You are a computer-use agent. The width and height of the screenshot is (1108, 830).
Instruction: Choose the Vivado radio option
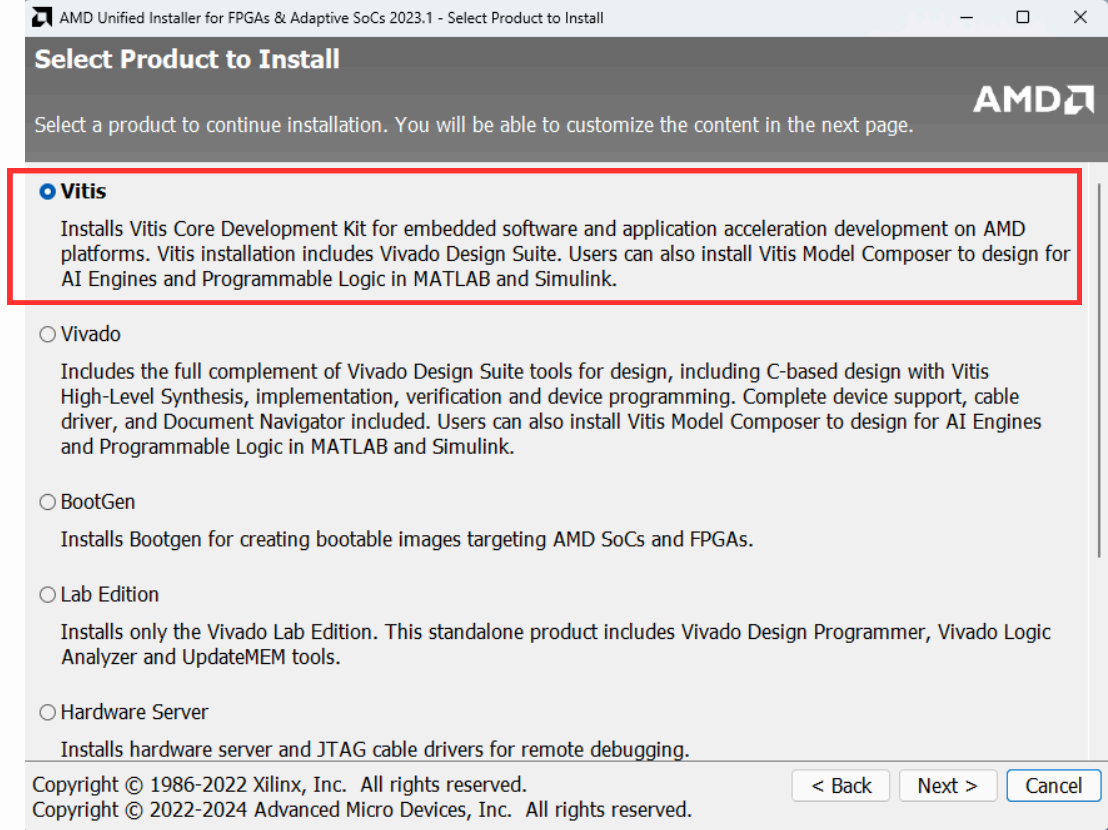point(47,335)
